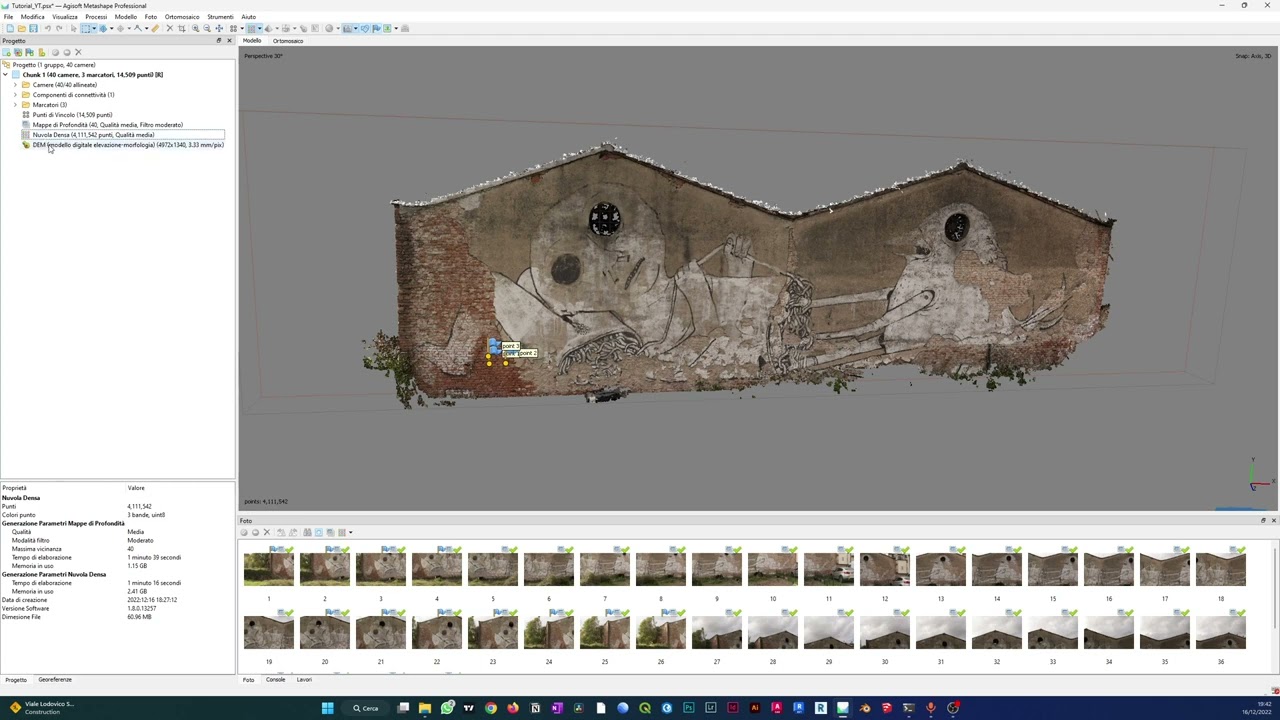
Task: Click the delete selection X icon in toolbar
Action: 170,28
